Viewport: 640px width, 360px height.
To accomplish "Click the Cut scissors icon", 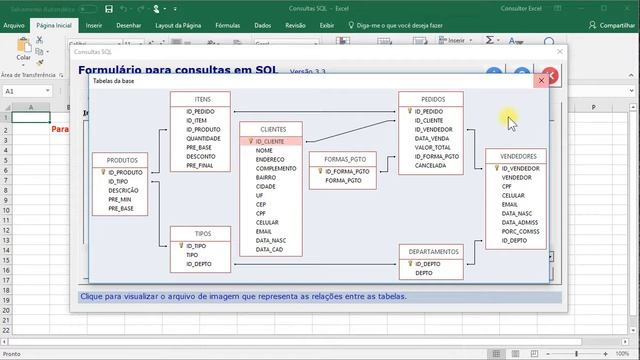I will click(40, 40).
